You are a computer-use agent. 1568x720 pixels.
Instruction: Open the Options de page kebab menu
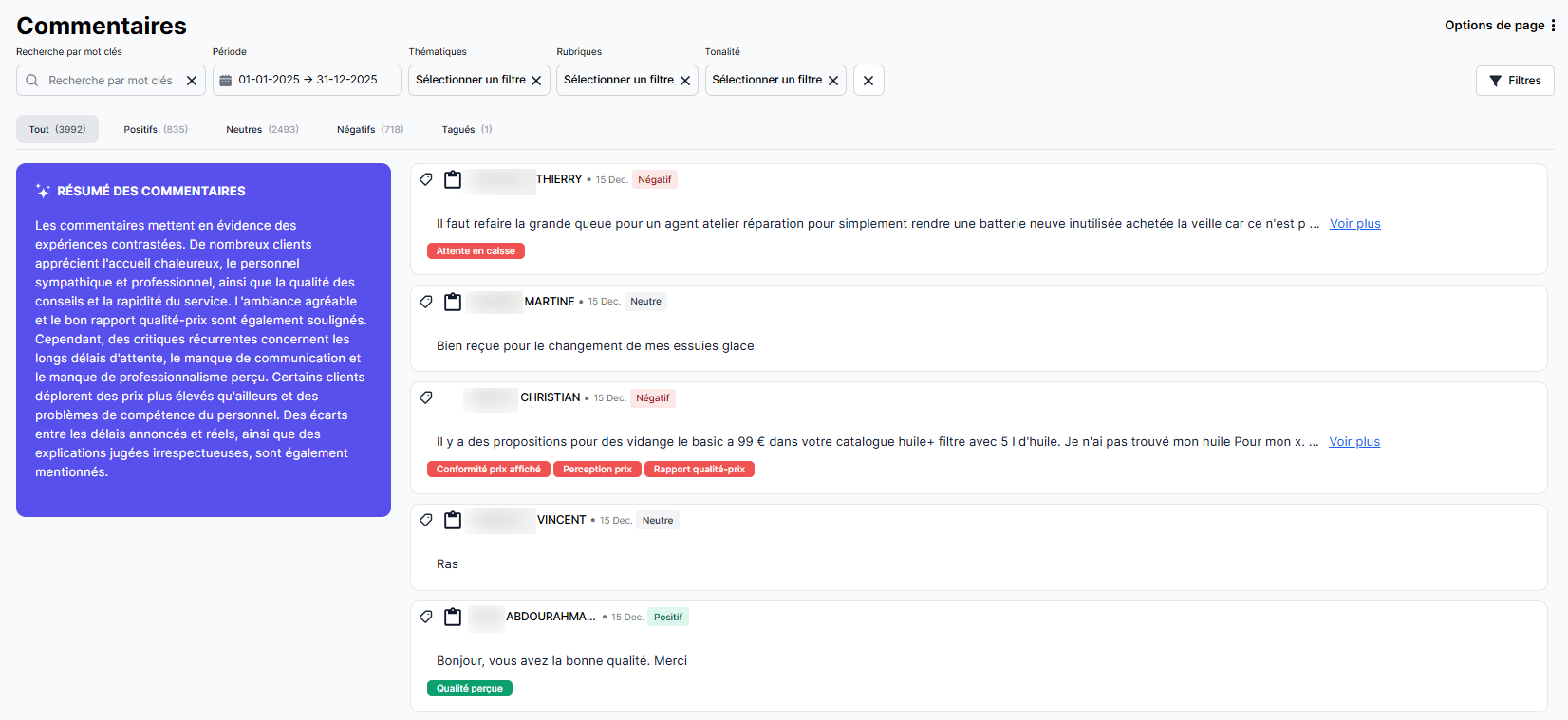click(x=1553, y=26)
